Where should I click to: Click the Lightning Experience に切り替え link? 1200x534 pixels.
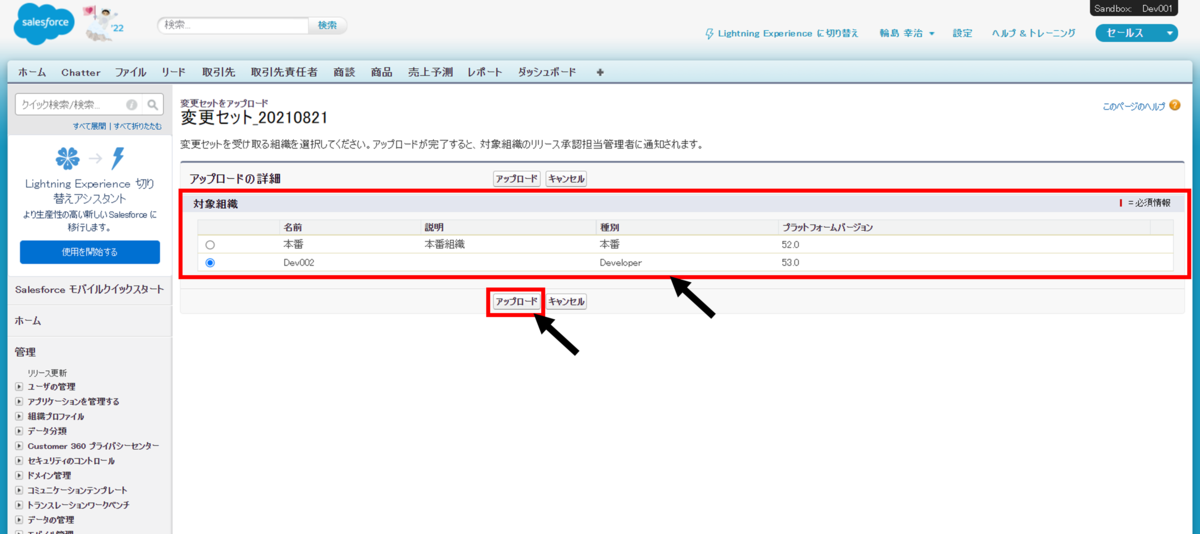(781, 33)
